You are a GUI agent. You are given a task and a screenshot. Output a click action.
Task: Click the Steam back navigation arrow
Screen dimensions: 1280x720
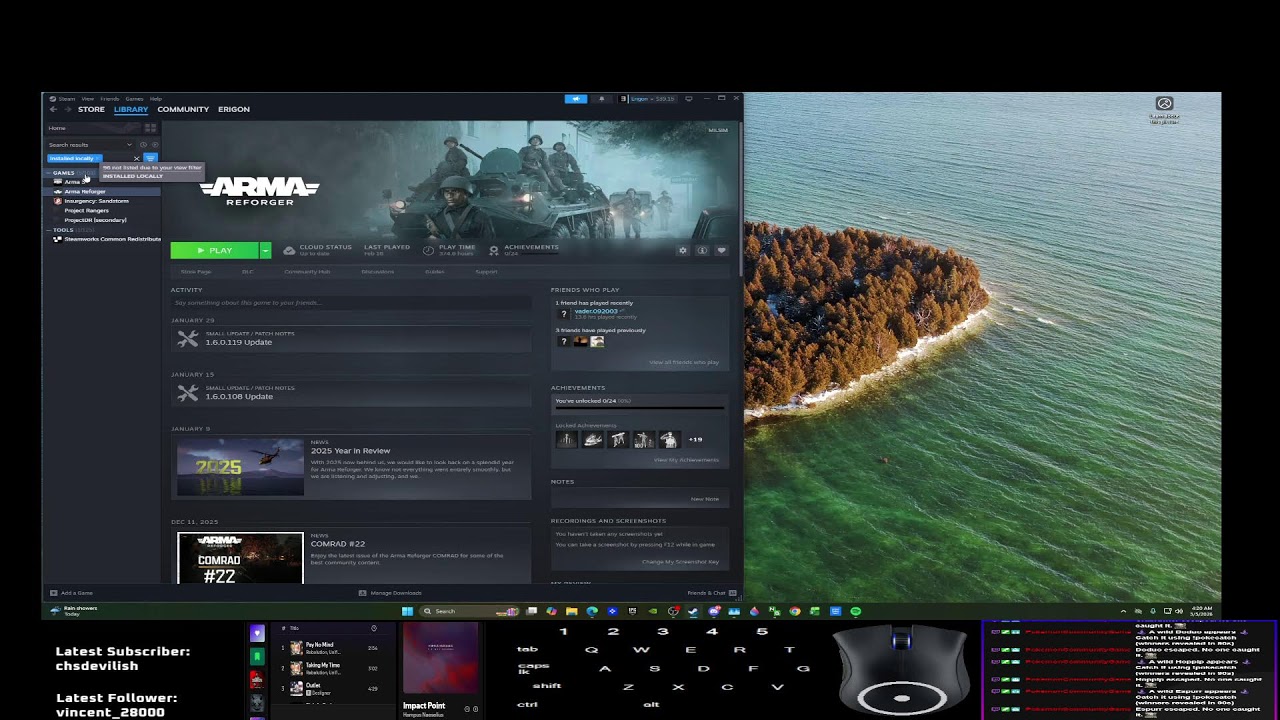(53, 109)
